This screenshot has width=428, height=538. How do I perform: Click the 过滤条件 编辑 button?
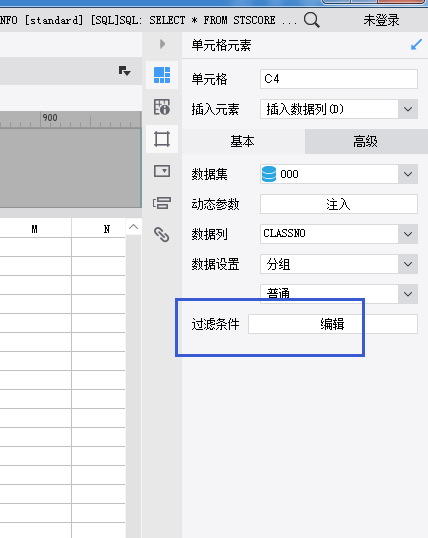(x=333, y=324)
